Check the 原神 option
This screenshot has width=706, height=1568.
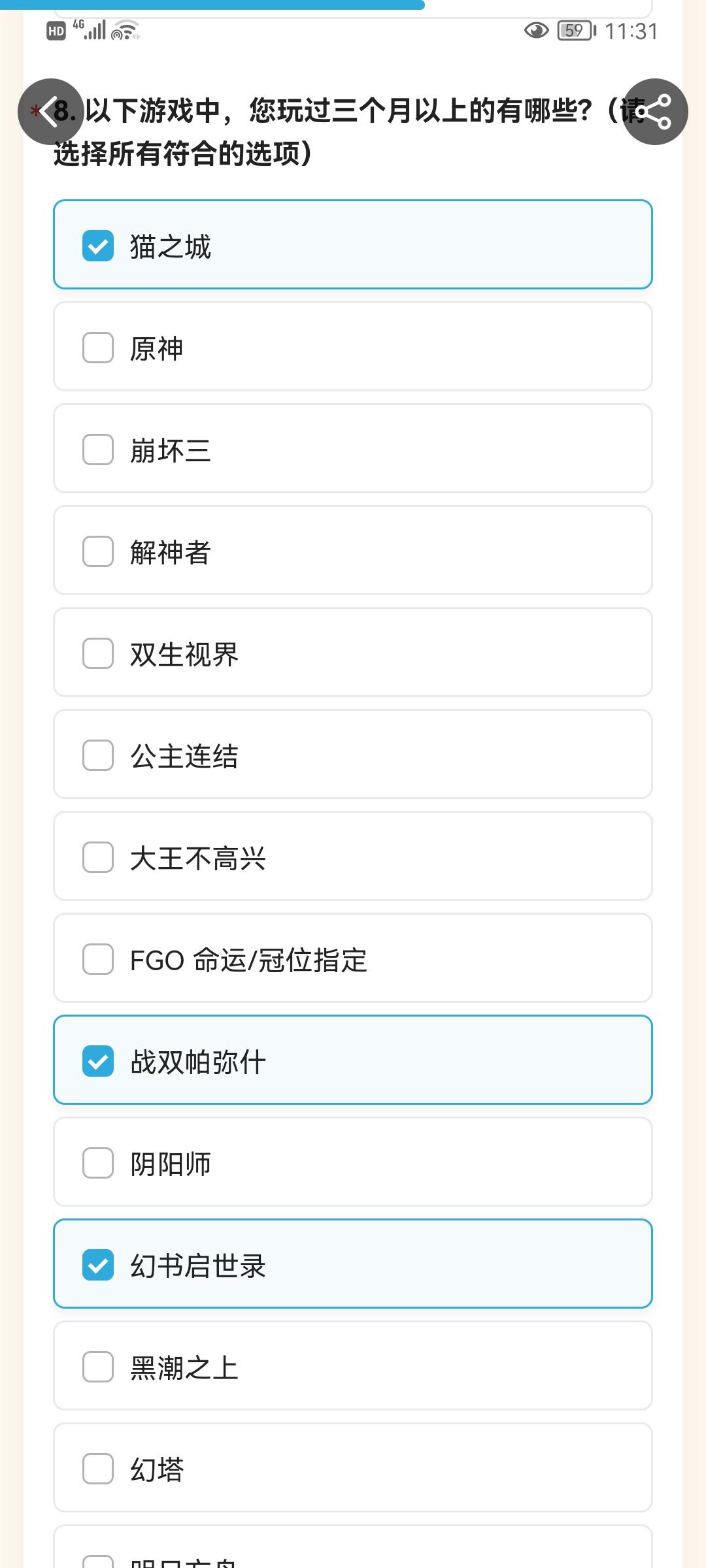[x=98, y=348]
